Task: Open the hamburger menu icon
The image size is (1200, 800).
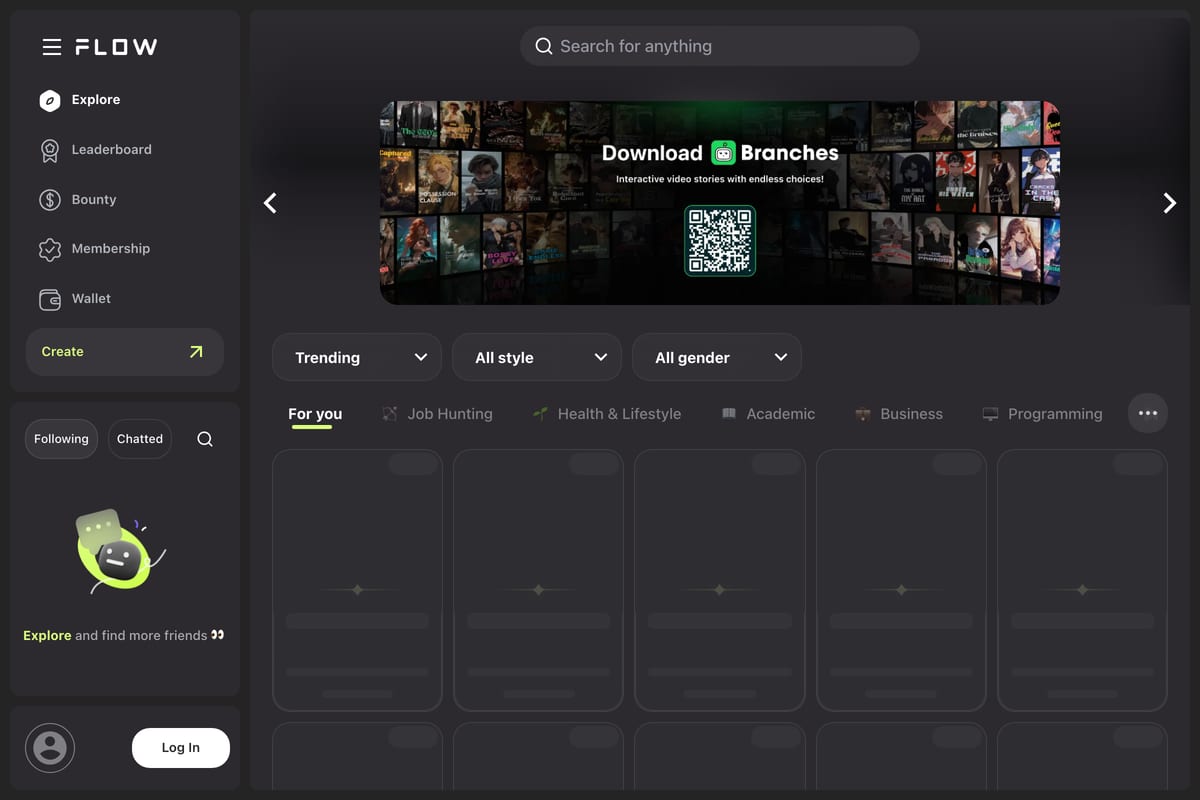Action: (x=52, y=47)
